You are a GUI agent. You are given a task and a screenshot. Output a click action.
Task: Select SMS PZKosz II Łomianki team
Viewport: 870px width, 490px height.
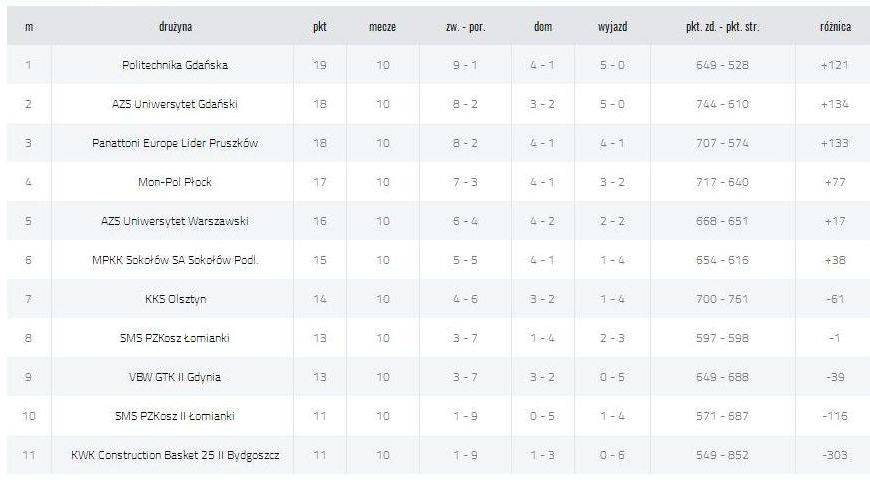pyautogui.click(x=175, y=416)
